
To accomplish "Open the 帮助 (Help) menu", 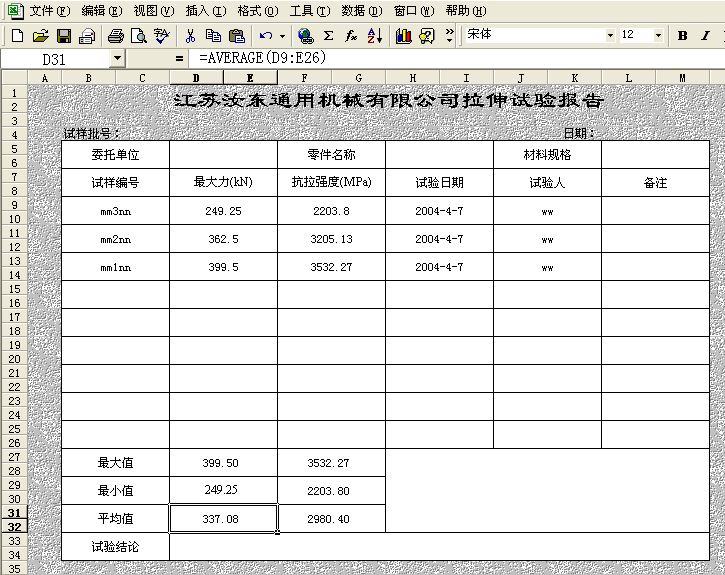I will point(466,11).
